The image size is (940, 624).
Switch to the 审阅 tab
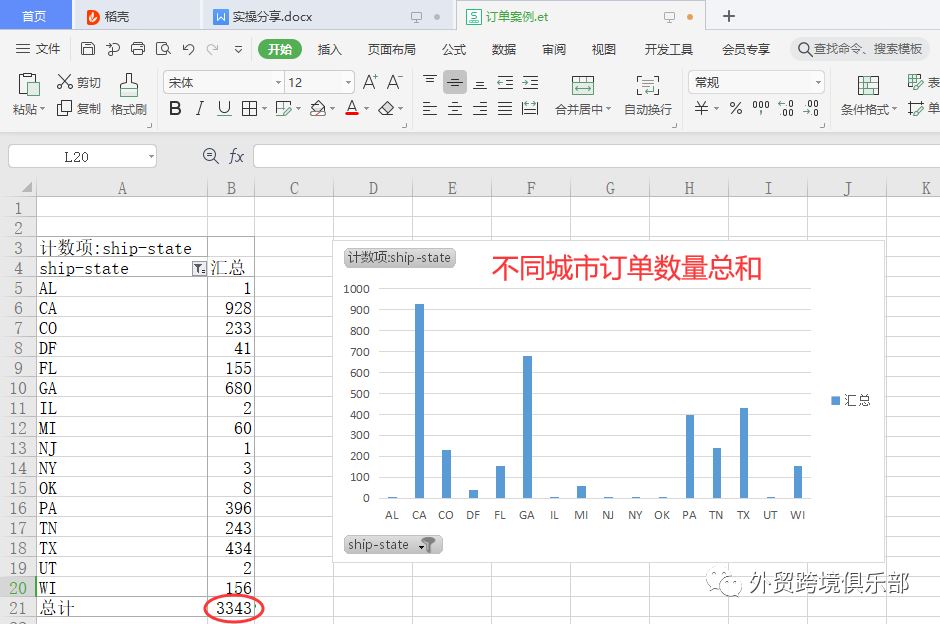(554, 49)
